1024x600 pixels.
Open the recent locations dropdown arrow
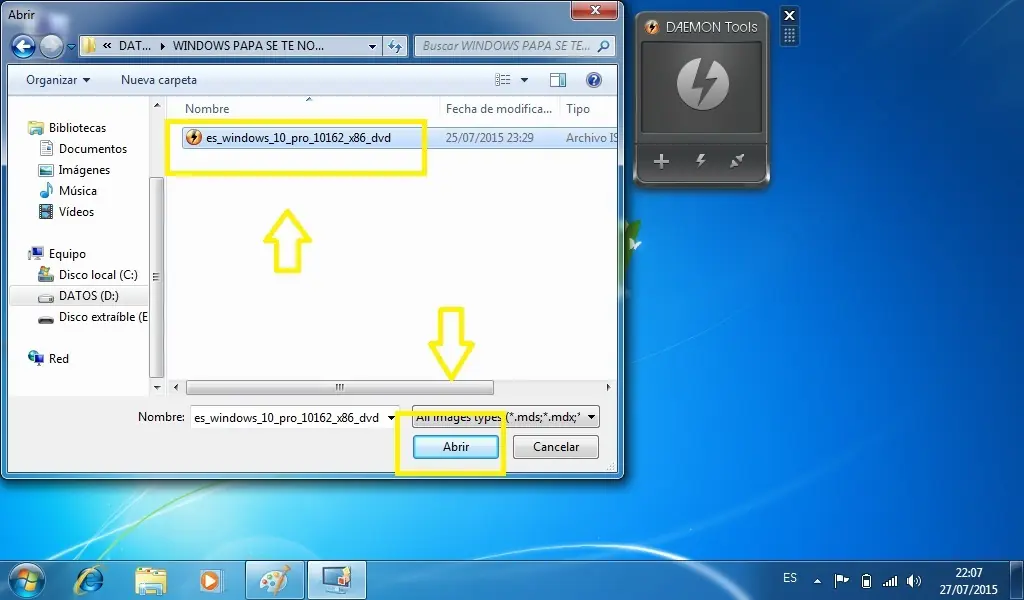[71, 47]
